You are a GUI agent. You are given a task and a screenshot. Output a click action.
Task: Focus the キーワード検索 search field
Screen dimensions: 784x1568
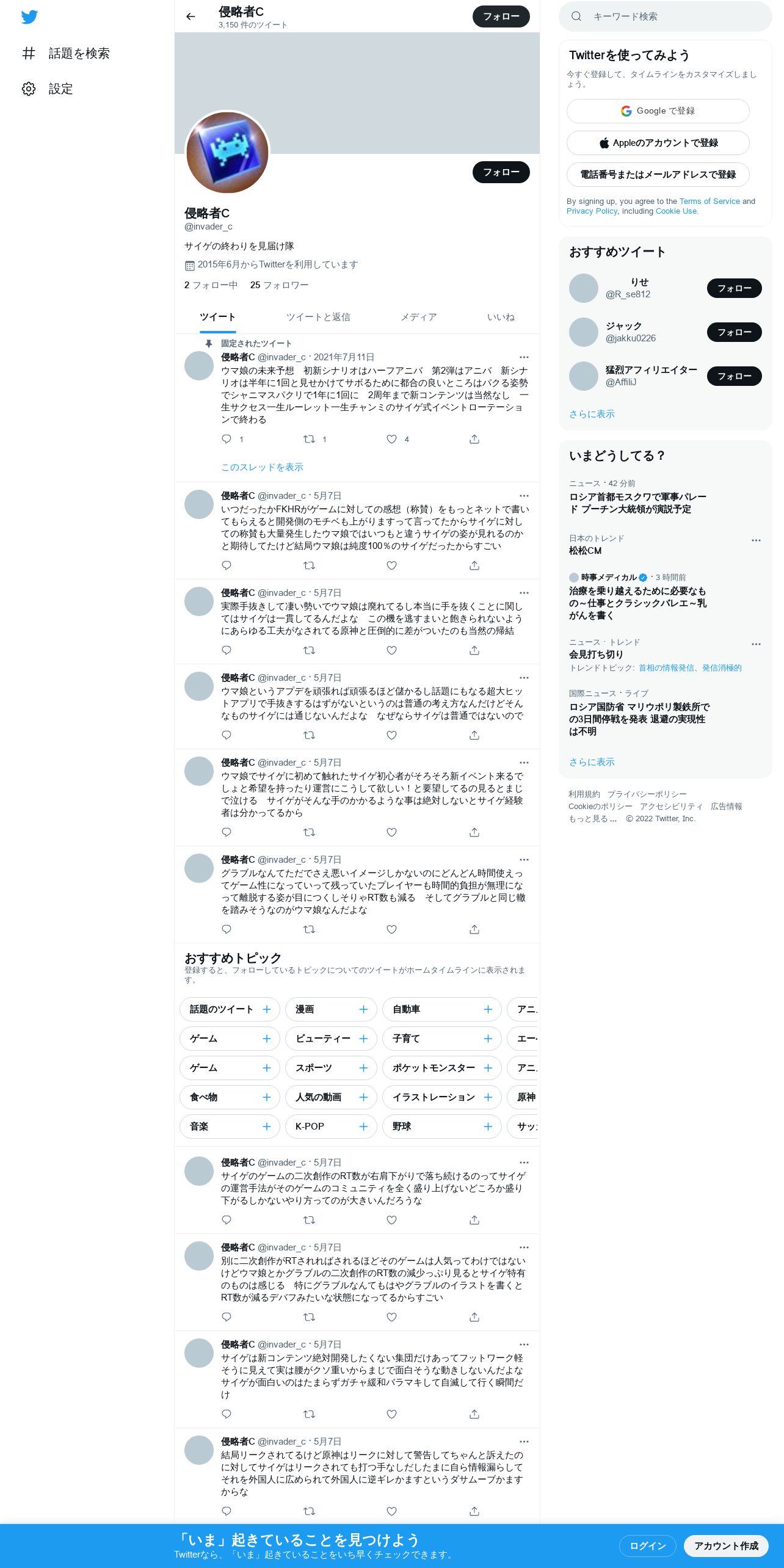[666, 16]
